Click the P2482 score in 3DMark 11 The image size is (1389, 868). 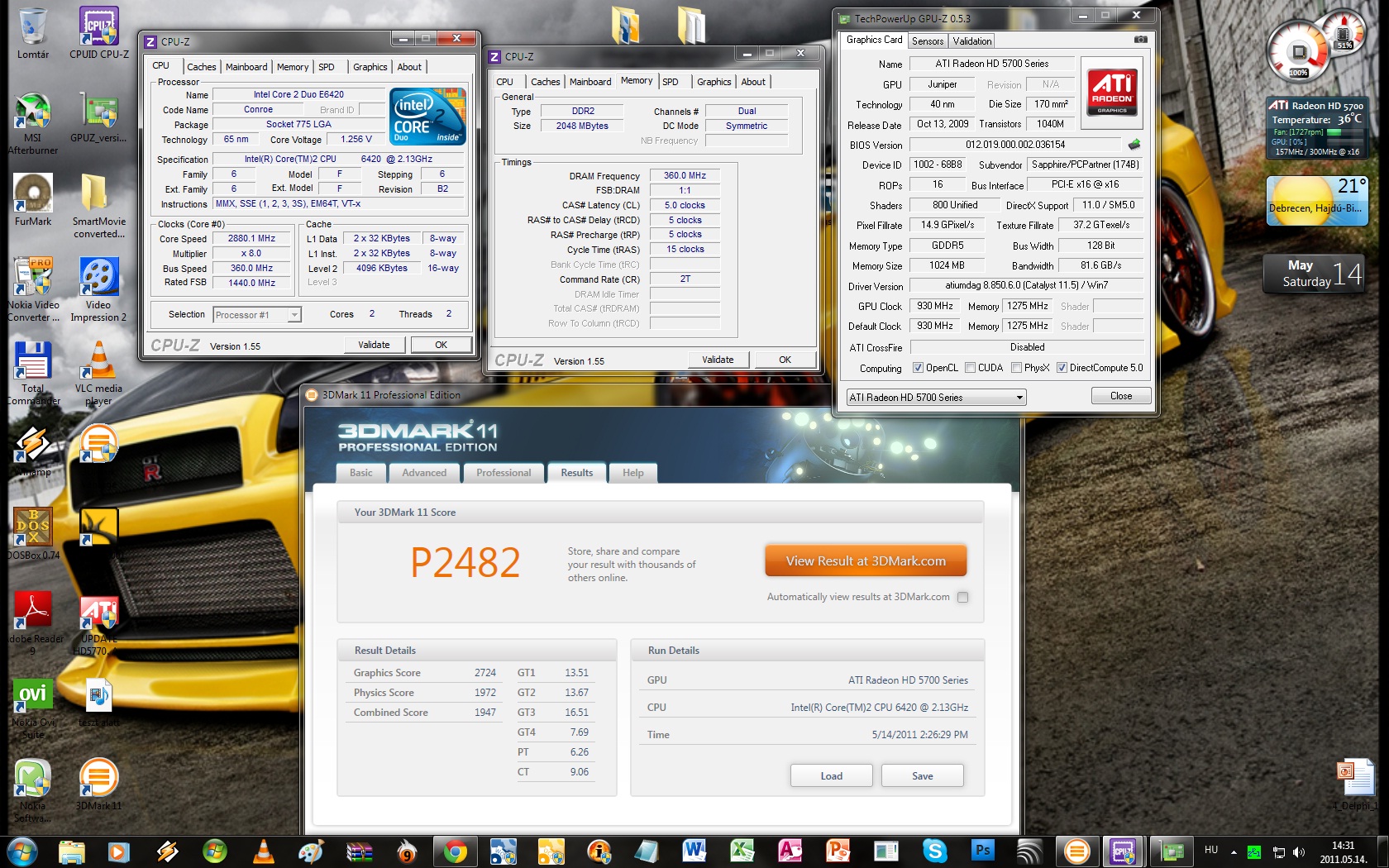[465, 563]
